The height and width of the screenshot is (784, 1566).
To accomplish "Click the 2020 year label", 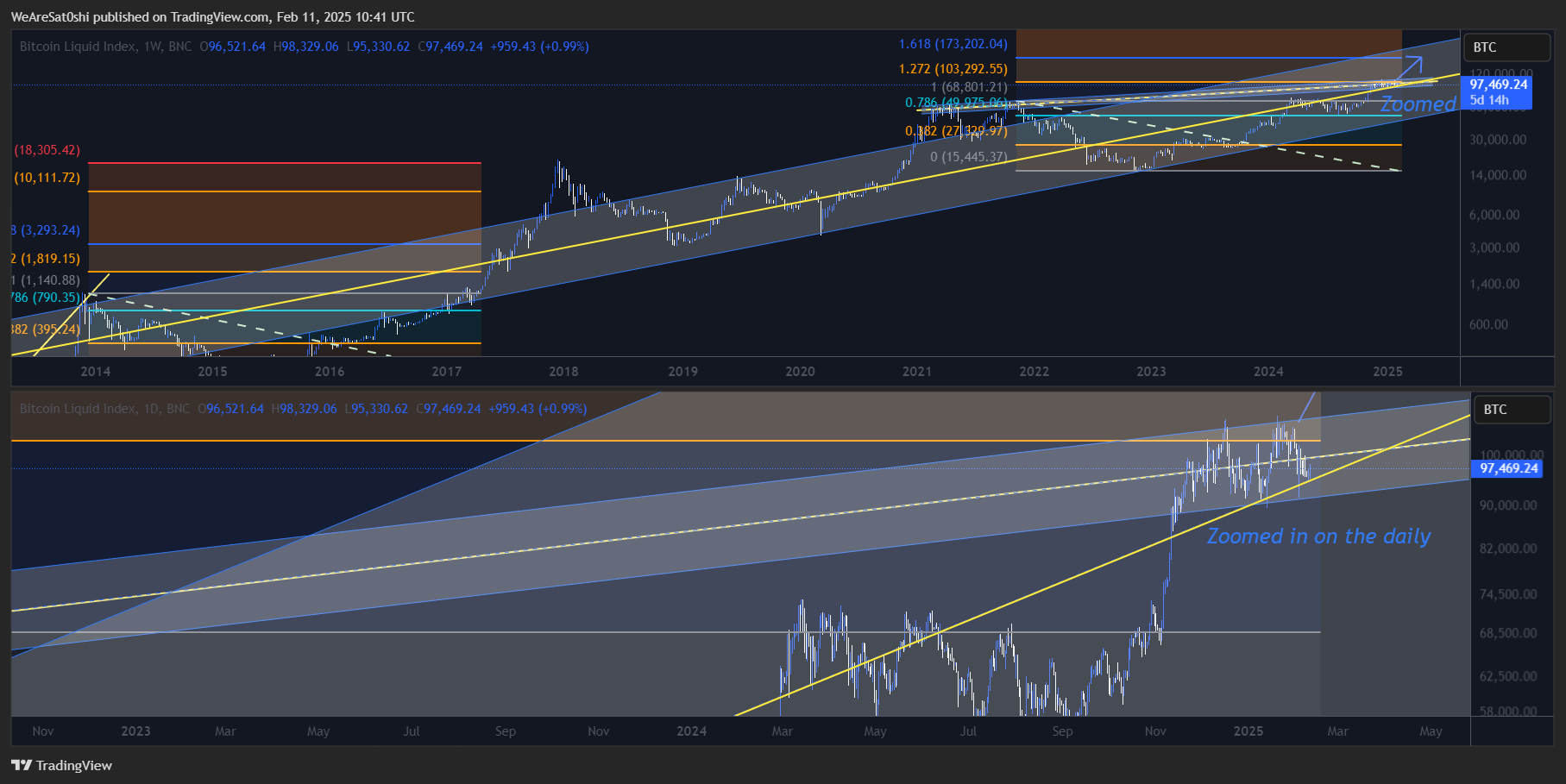I will coord(800,372).
